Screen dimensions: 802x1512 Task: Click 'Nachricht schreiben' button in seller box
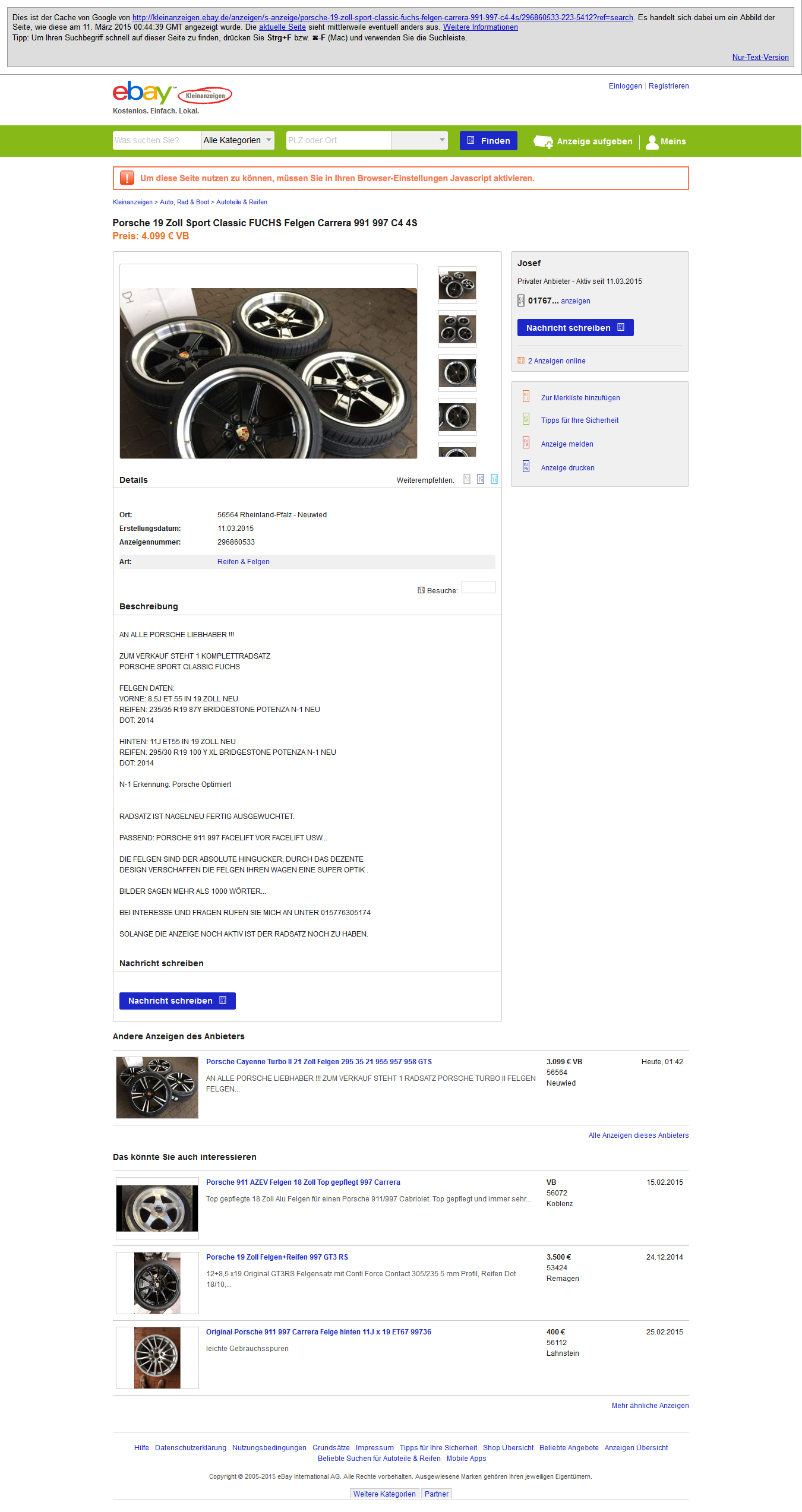coord(575,328)
